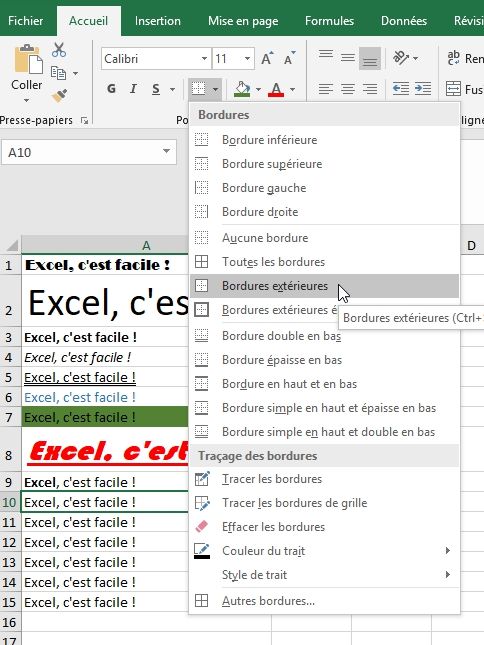Select the Format Painter brush icon

[59, 95]
